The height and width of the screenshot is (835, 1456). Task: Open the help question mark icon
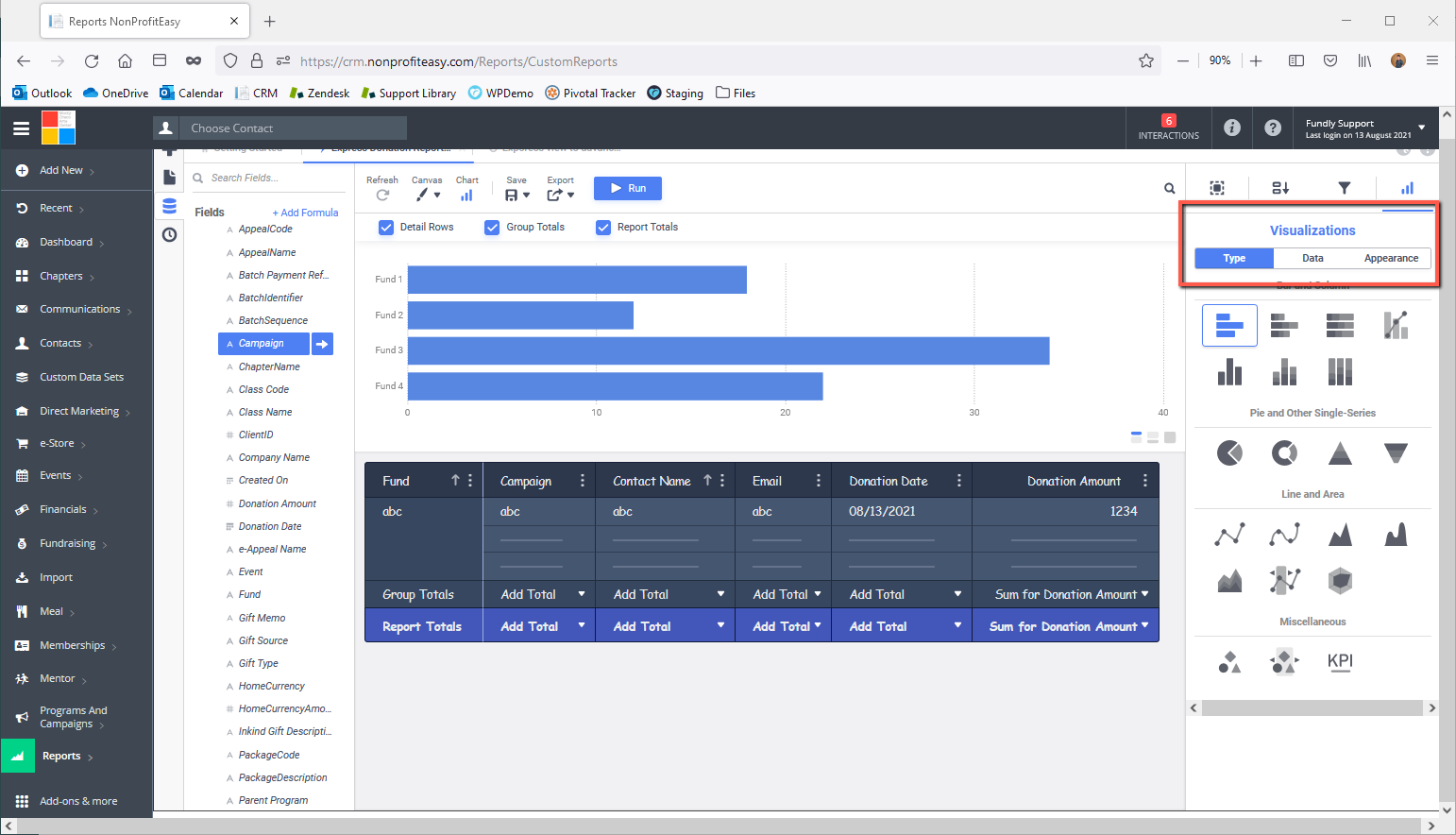[1273, 128]
